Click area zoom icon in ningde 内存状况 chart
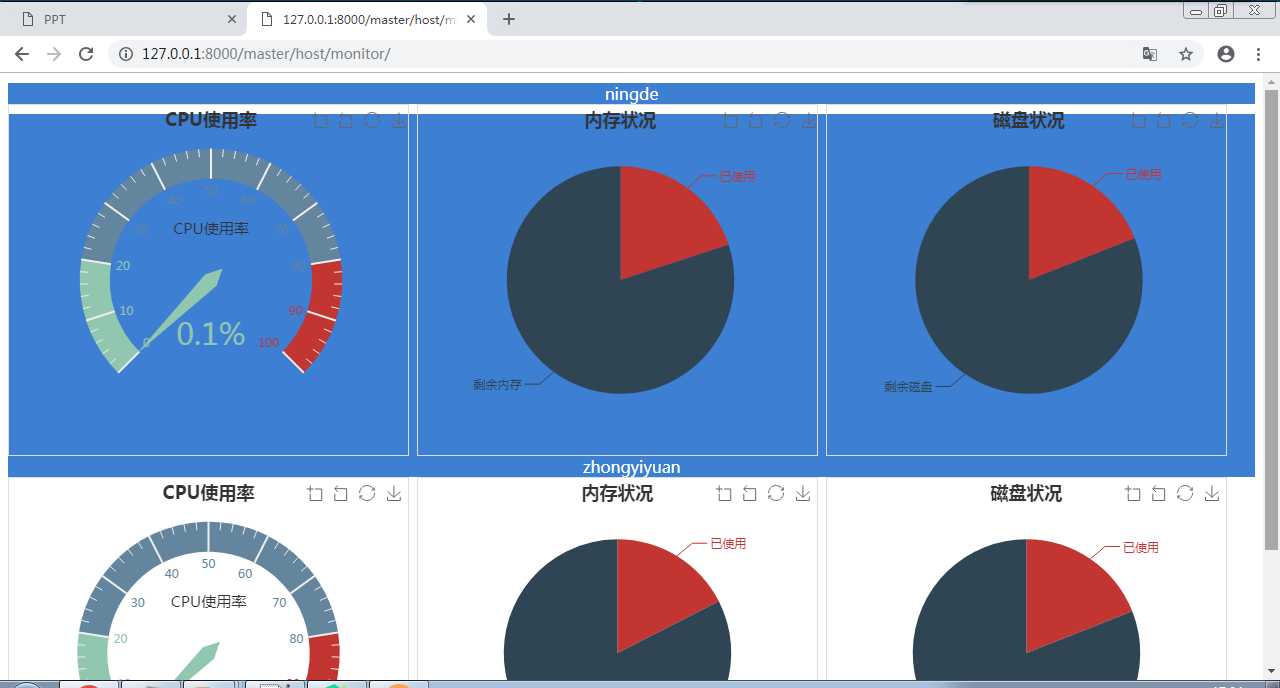The height and width of the screenshot is (688, 1280). click(730, 120)
